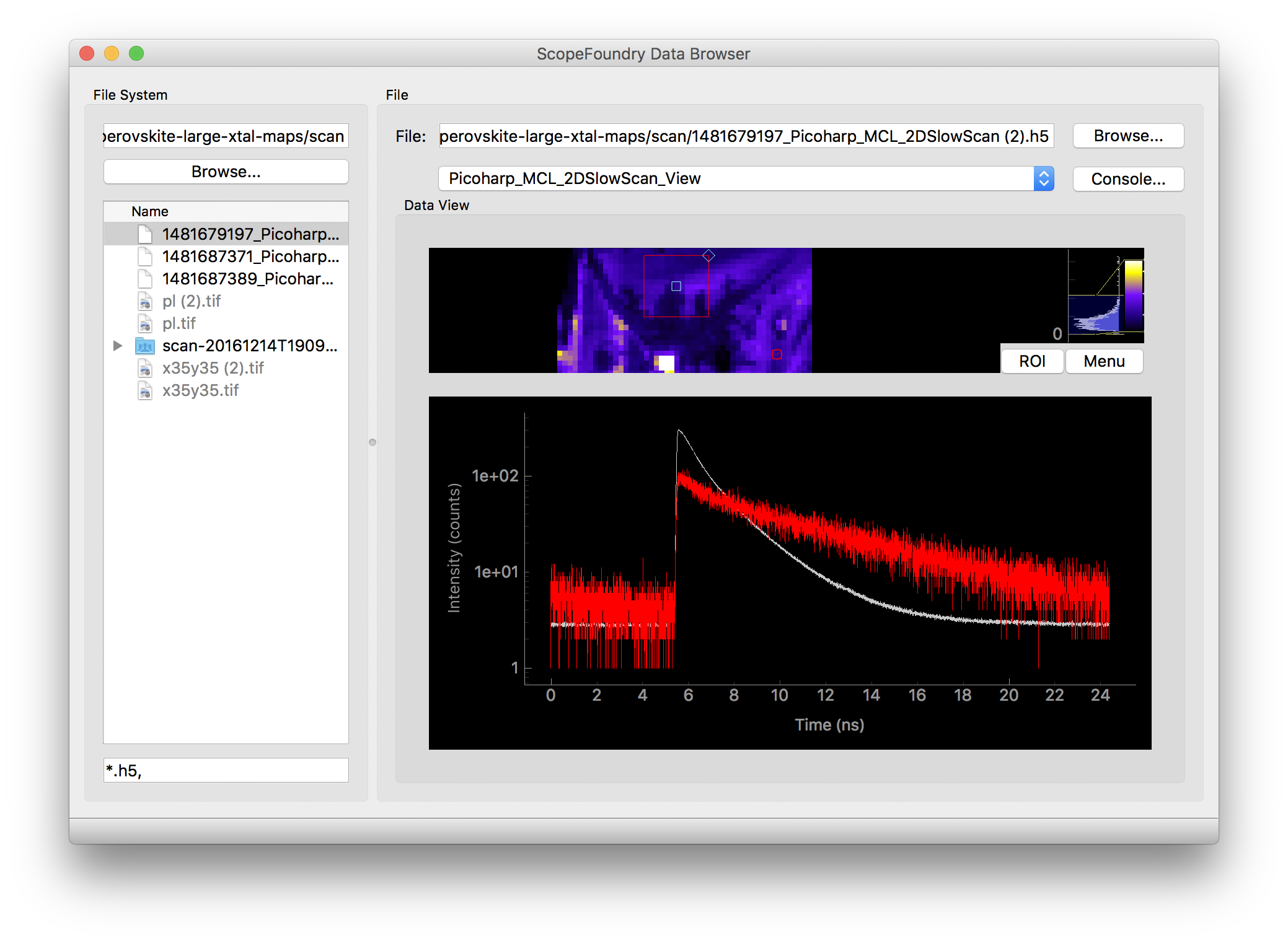Click the green zoom window button
The height and width of the screenshot is (943, 1288).
(x=136, y=53)
